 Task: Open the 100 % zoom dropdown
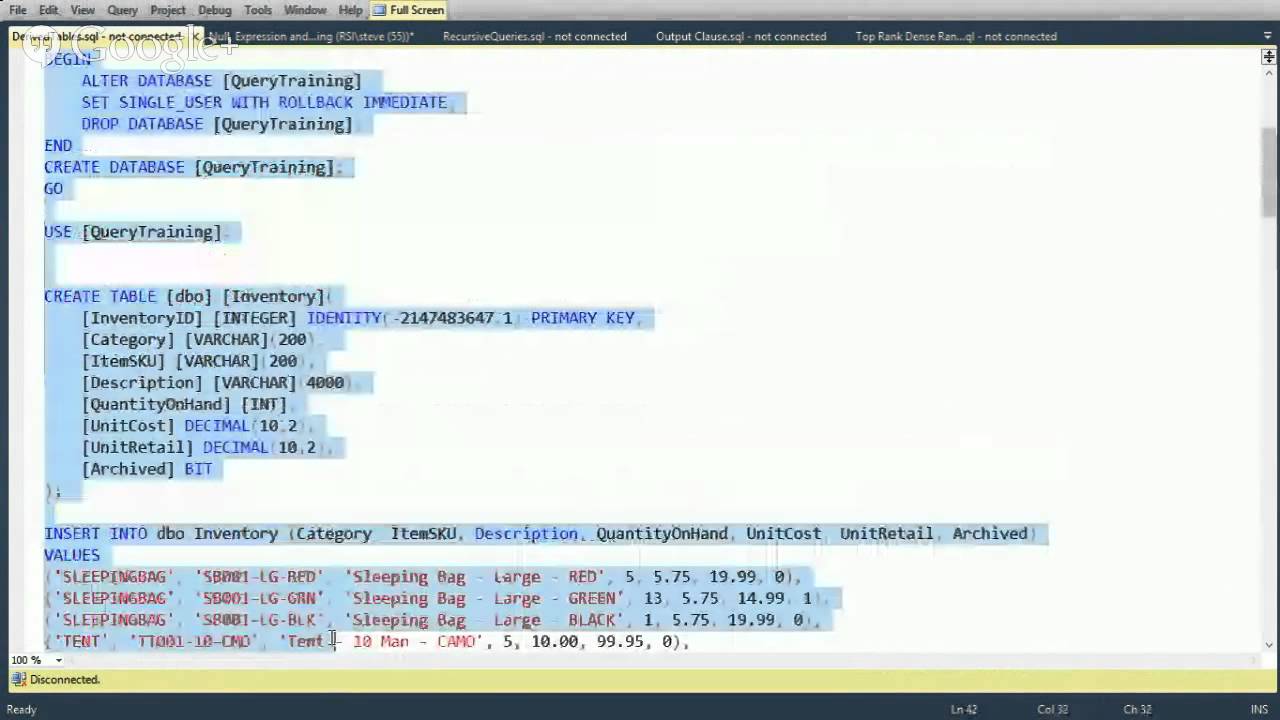tap(58, 660)
